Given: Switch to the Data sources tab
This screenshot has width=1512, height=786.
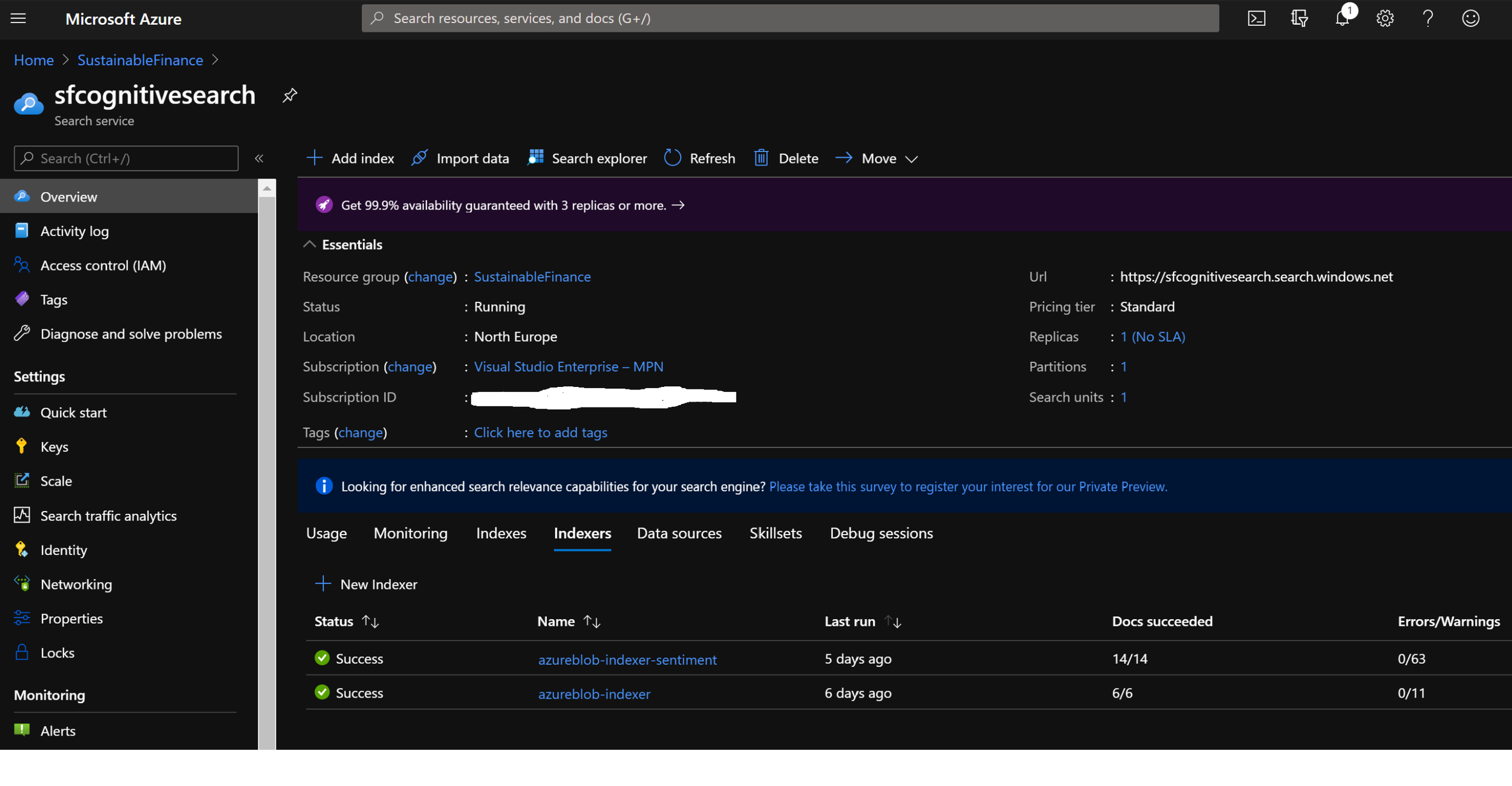Looking at the screenshot, I should (x=679, y=533).
